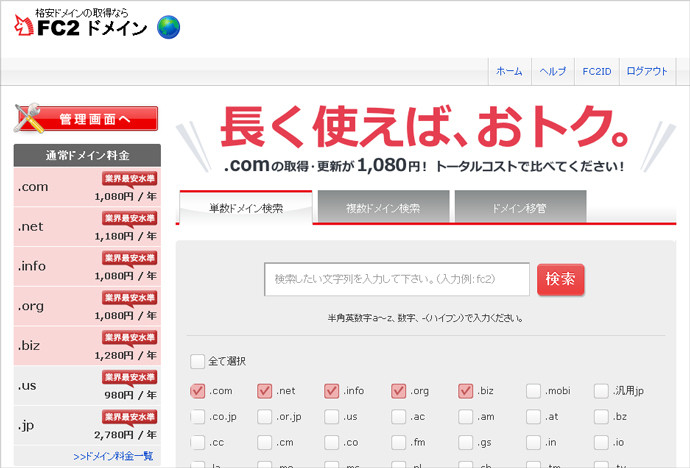
Task: Click the domain search text field
Action: pyautogui.click(x=397, y=279)
